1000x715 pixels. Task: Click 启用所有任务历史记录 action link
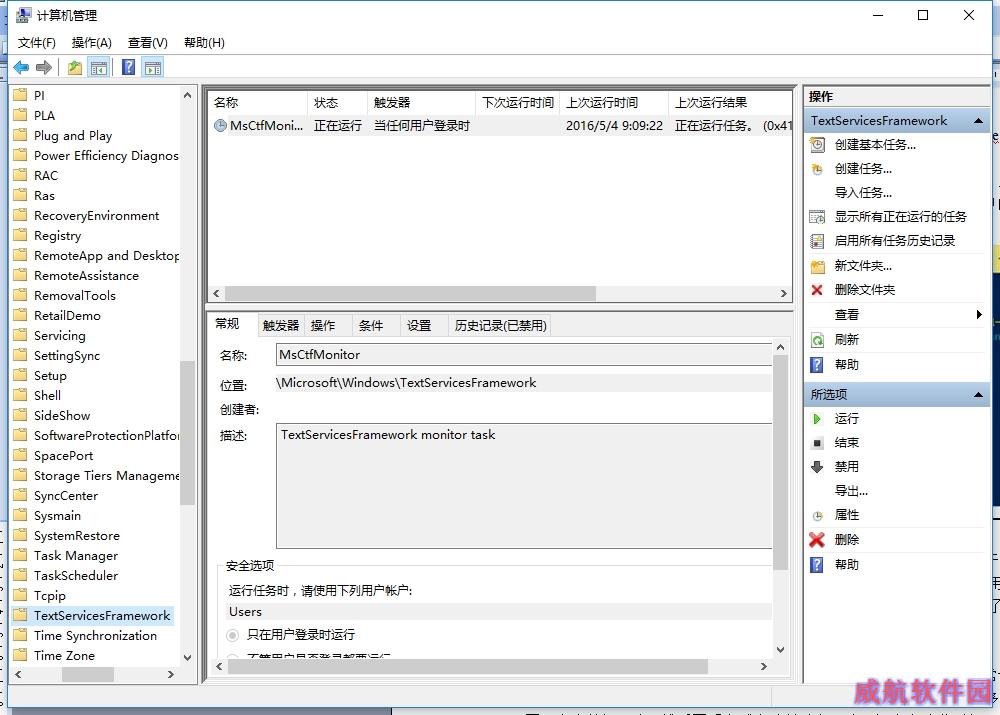[x=895, y=241]
